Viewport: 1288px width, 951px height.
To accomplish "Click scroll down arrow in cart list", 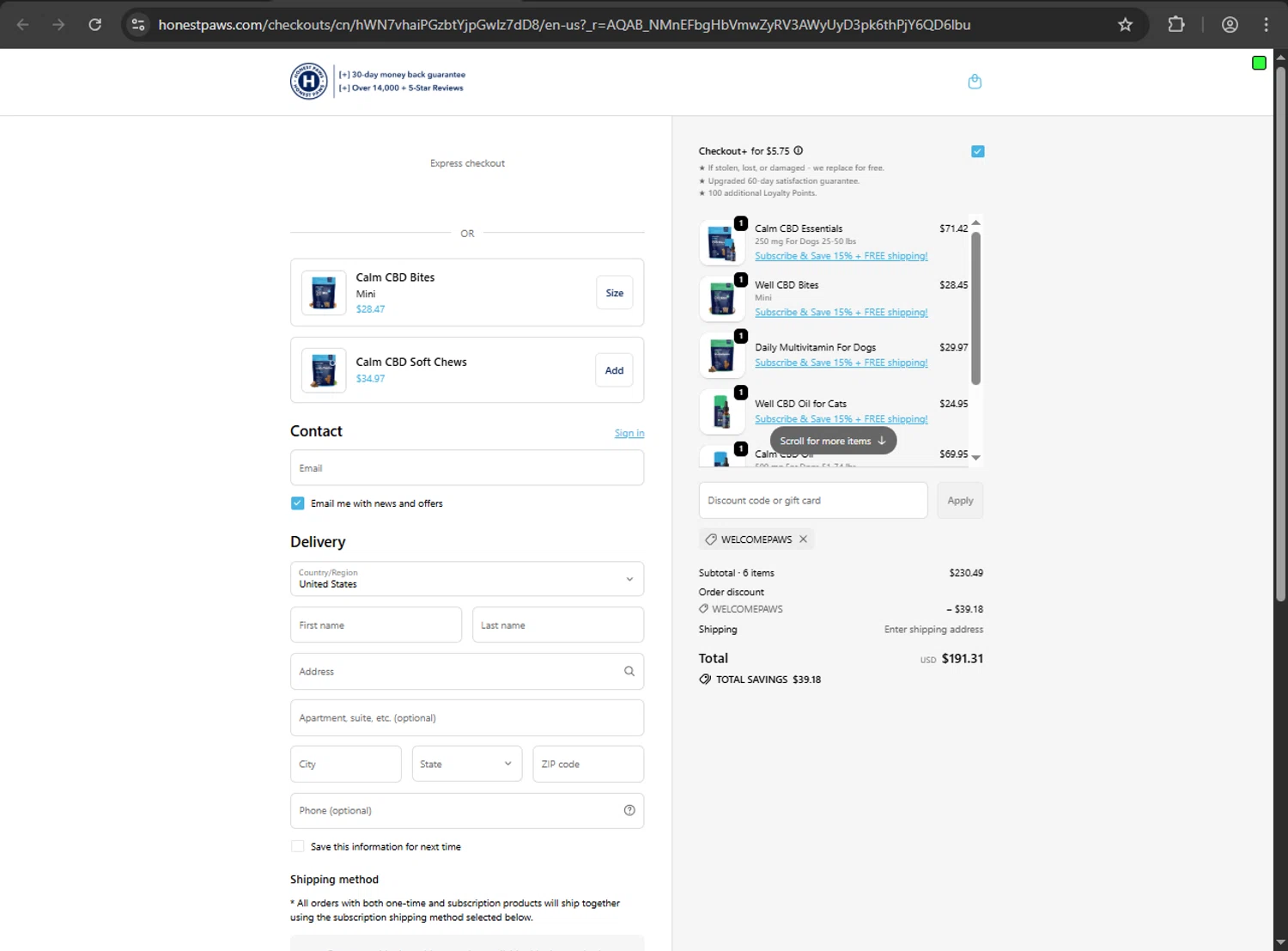I will tap(975, 458).
